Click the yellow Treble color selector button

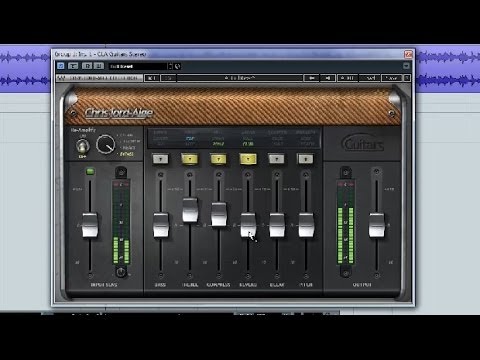pos(190,159)
